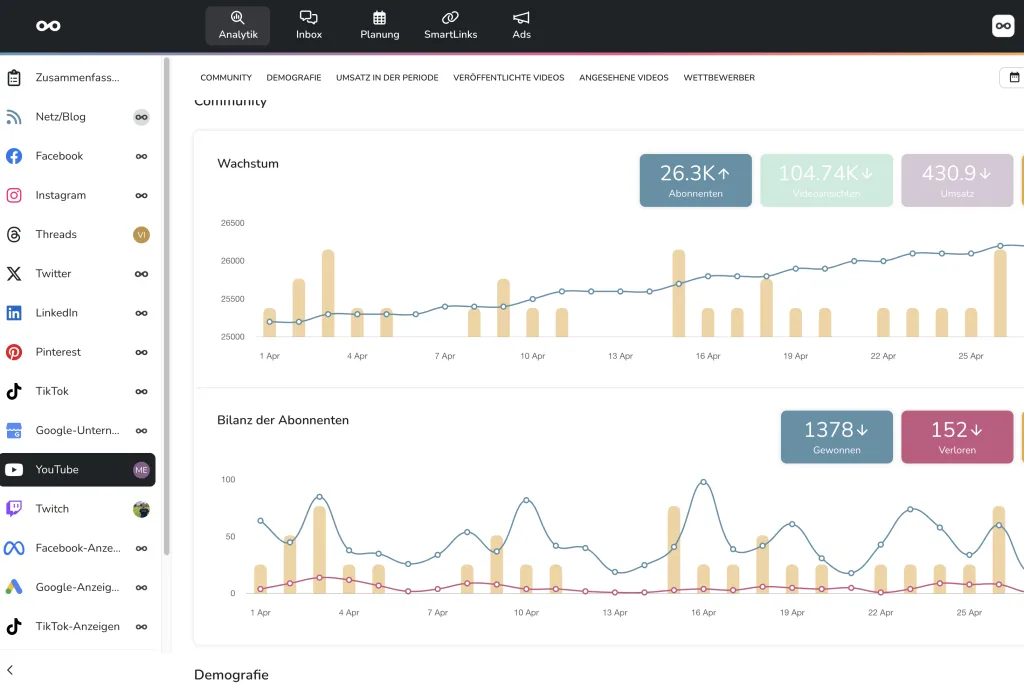Viewport: 1024px width, 684px height.
Task: Switch to the Wettbewerber tab
Action: click(719, 78)
